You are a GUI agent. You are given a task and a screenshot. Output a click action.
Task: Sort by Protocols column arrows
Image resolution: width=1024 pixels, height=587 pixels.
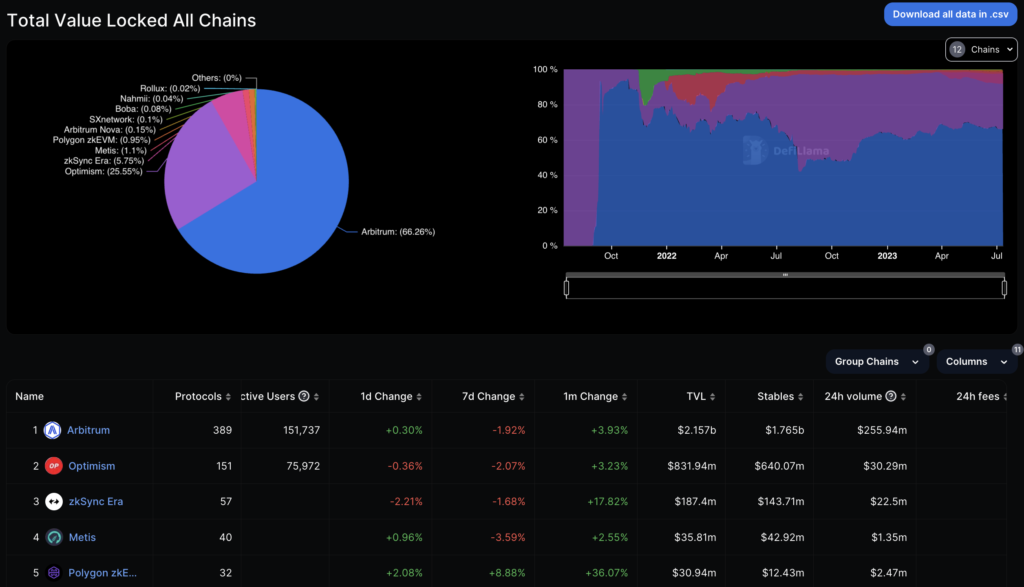228,397
